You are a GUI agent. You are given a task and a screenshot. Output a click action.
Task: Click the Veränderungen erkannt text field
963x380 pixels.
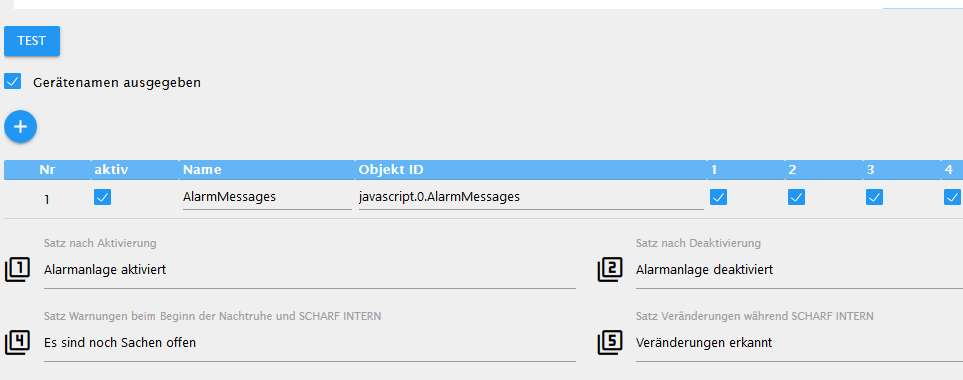click(x=799, y=343)
